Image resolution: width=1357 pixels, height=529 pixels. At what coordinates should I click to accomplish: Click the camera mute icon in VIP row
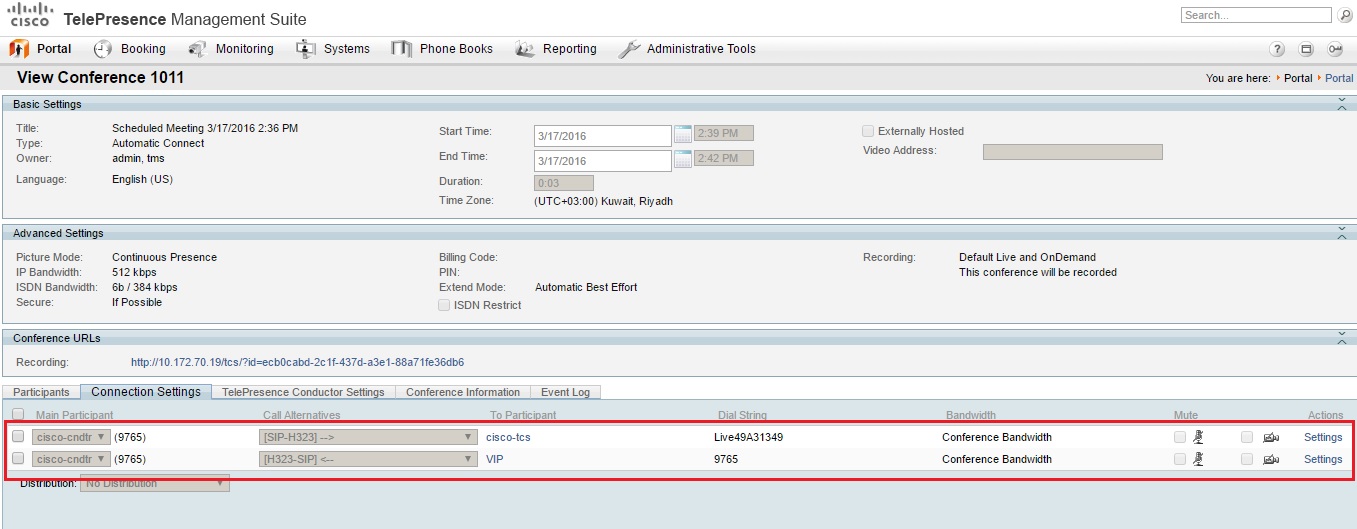point(1271,459)
